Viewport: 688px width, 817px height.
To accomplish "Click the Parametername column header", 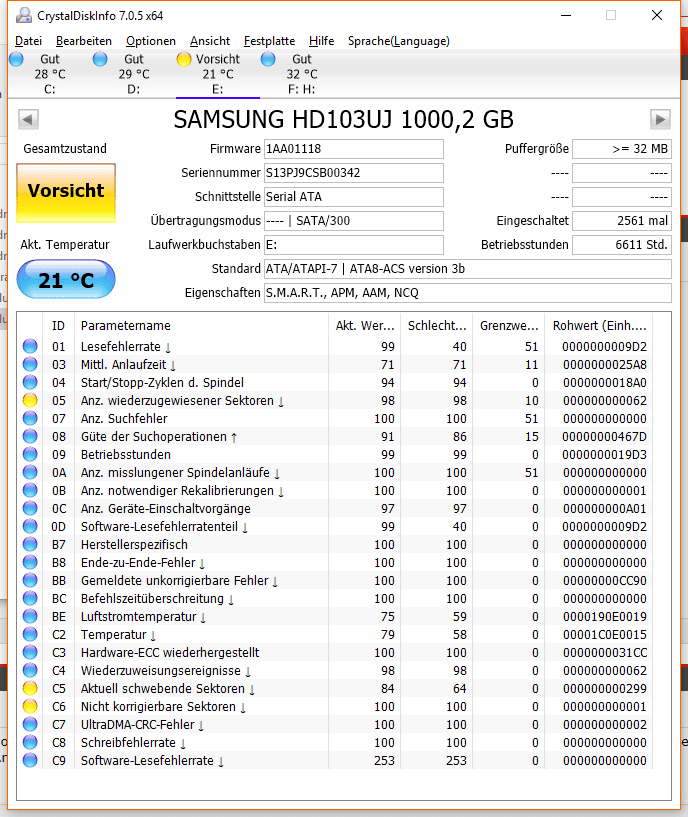I will 201,326.
